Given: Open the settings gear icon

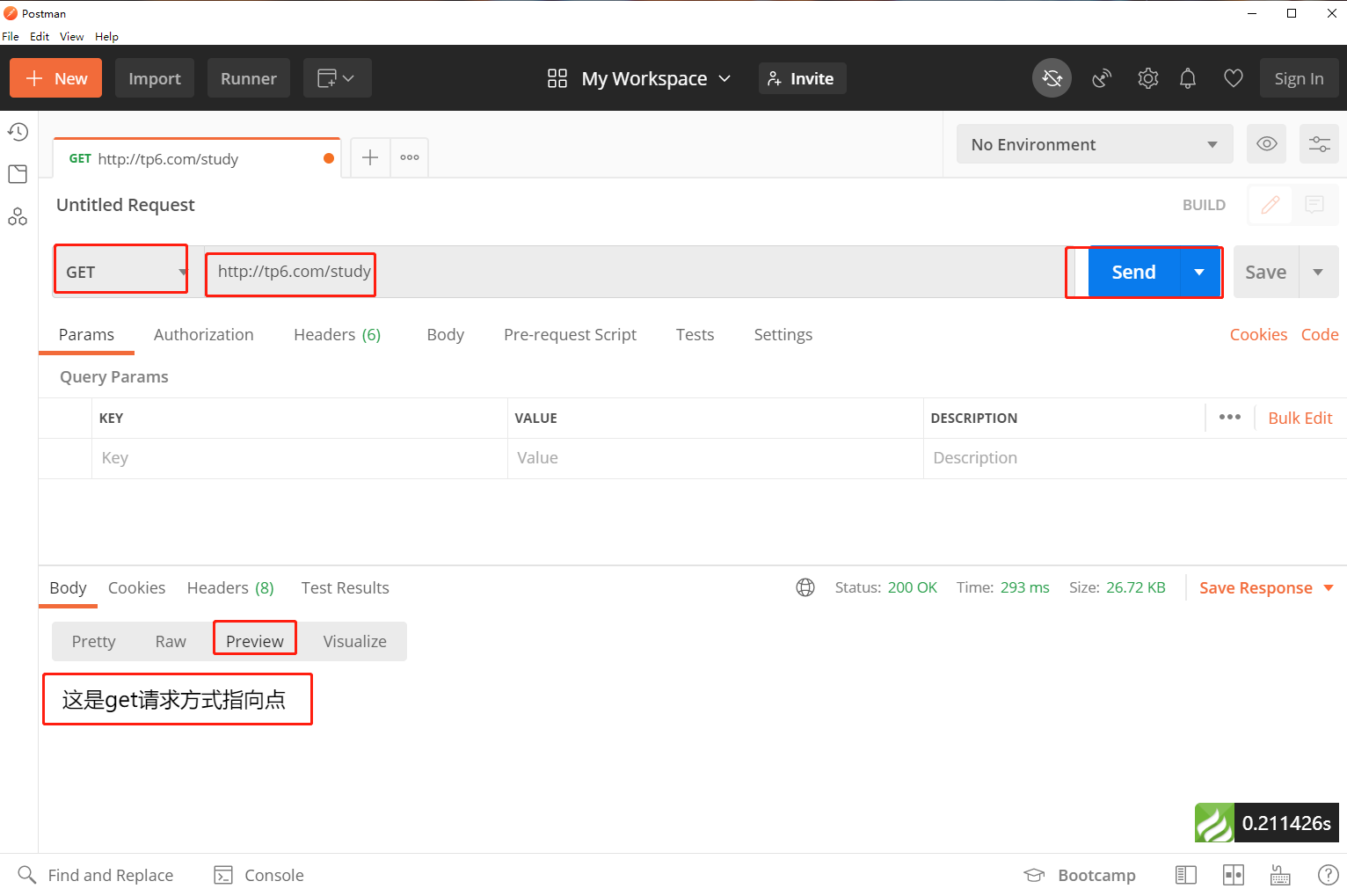Looking at the screenshot, I should [1147, 78].
